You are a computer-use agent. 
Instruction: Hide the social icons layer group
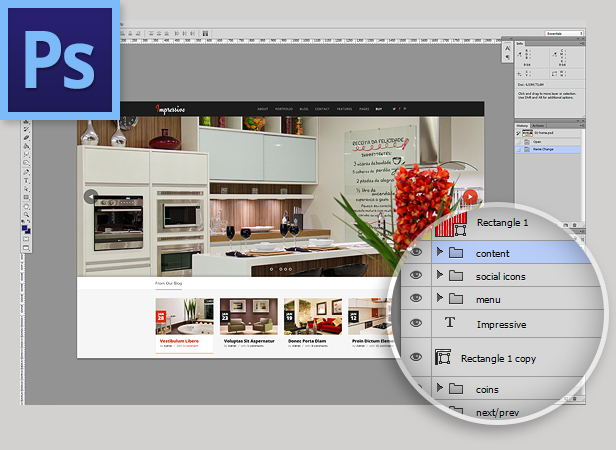tap(416, 275)
